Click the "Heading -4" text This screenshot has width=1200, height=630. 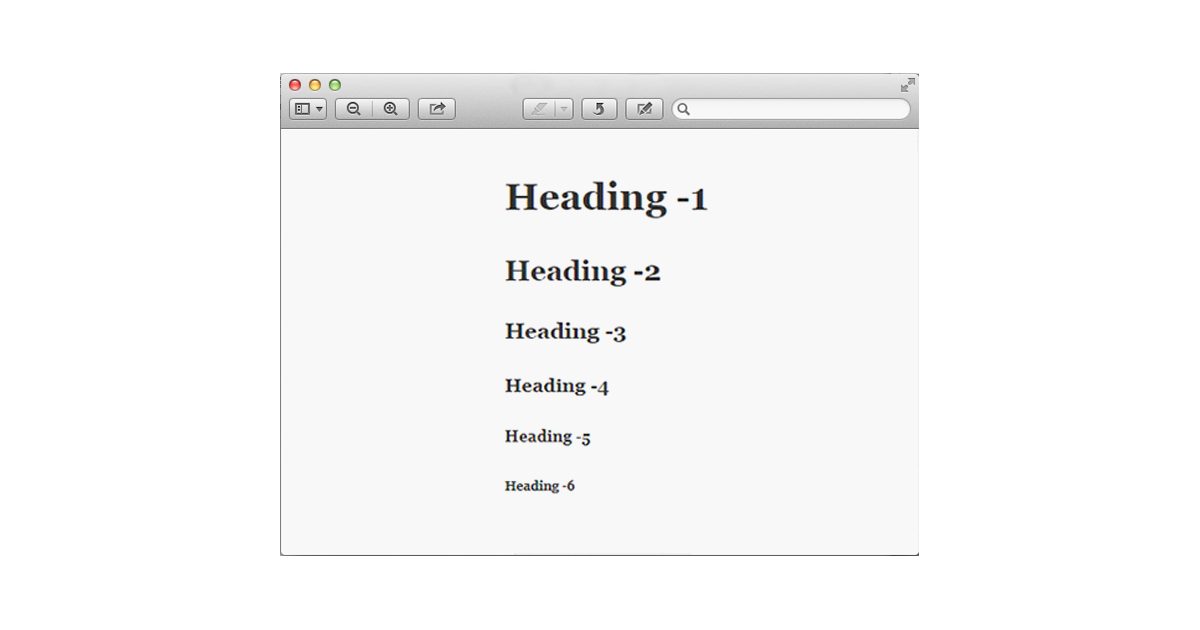[556, 386]
